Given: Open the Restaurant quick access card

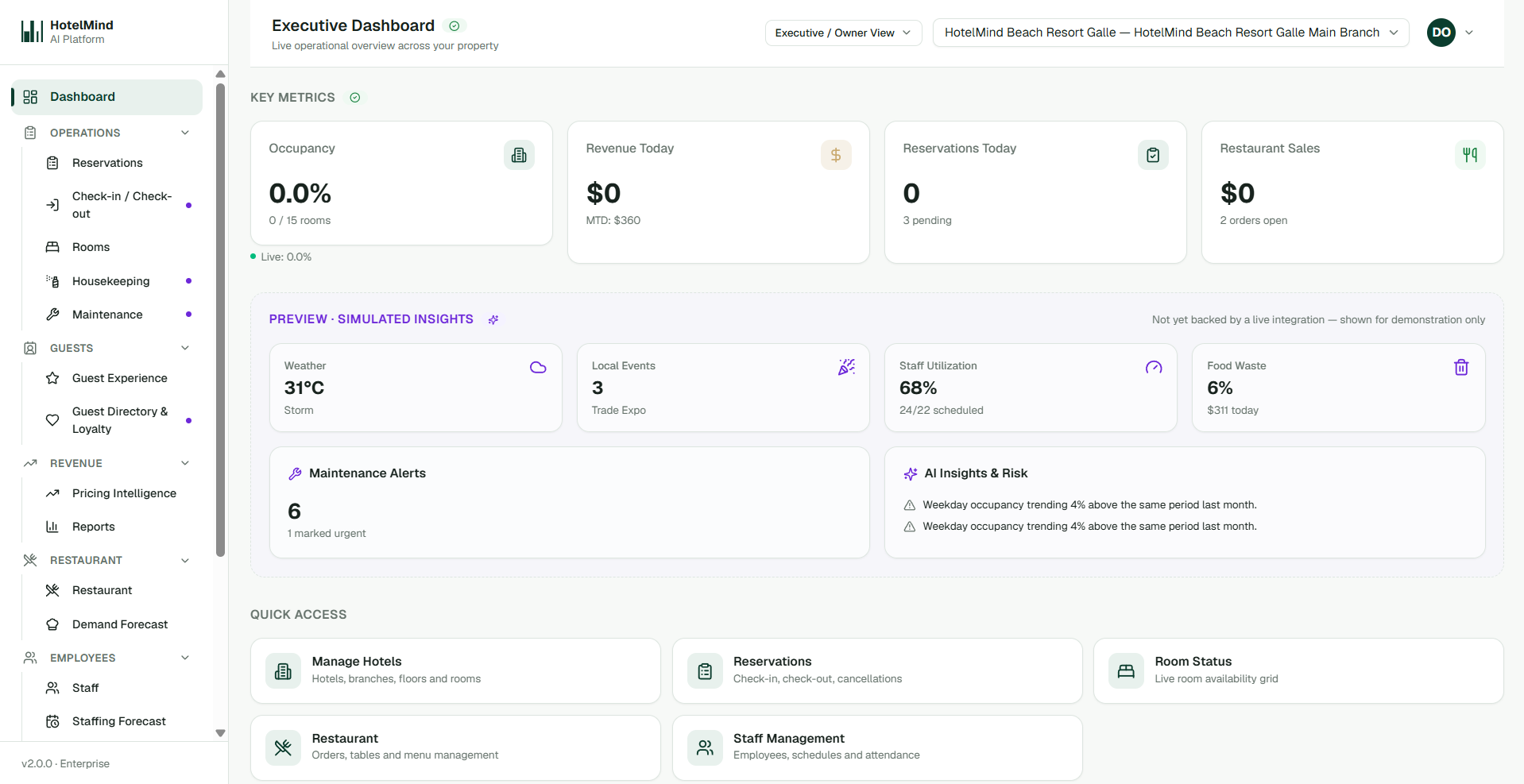Looking at the screenshot, I should [455, 747].
